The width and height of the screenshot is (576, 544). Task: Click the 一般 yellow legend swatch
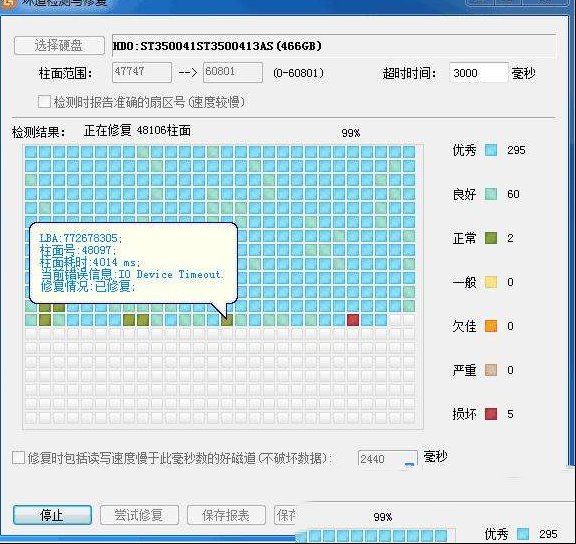[491, 282]
